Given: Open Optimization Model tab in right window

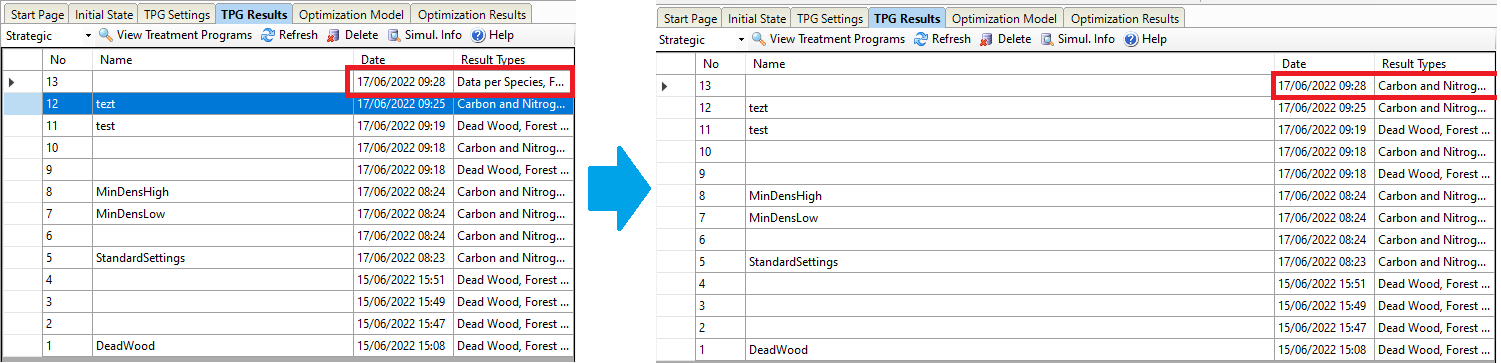Looking at the screenshot, I should pos(1005,19).
